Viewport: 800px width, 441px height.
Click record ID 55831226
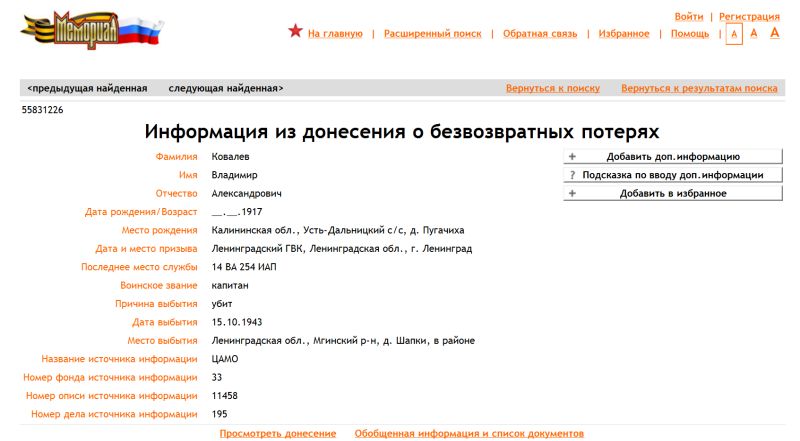[42, 110]
